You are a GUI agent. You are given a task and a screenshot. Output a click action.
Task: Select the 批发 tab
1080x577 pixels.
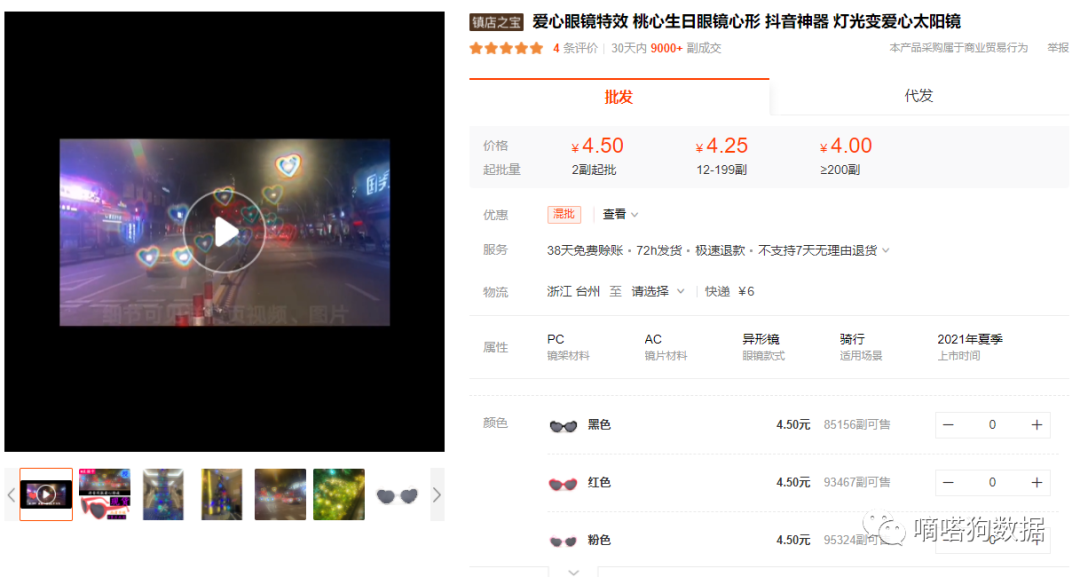point(618,95)
